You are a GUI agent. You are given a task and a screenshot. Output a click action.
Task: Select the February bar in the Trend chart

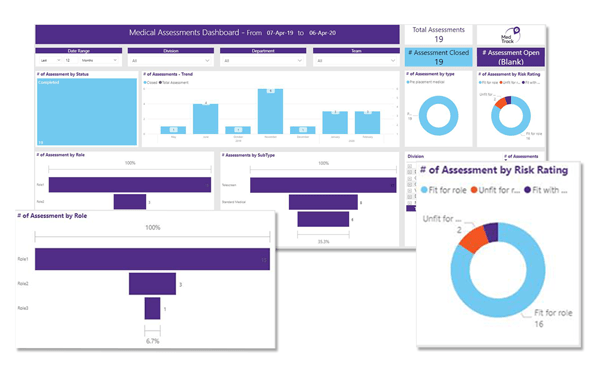367,123
